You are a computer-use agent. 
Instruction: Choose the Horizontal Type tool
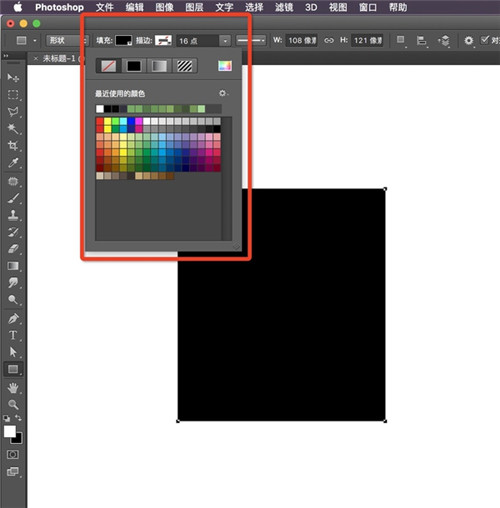coord(13,335)
